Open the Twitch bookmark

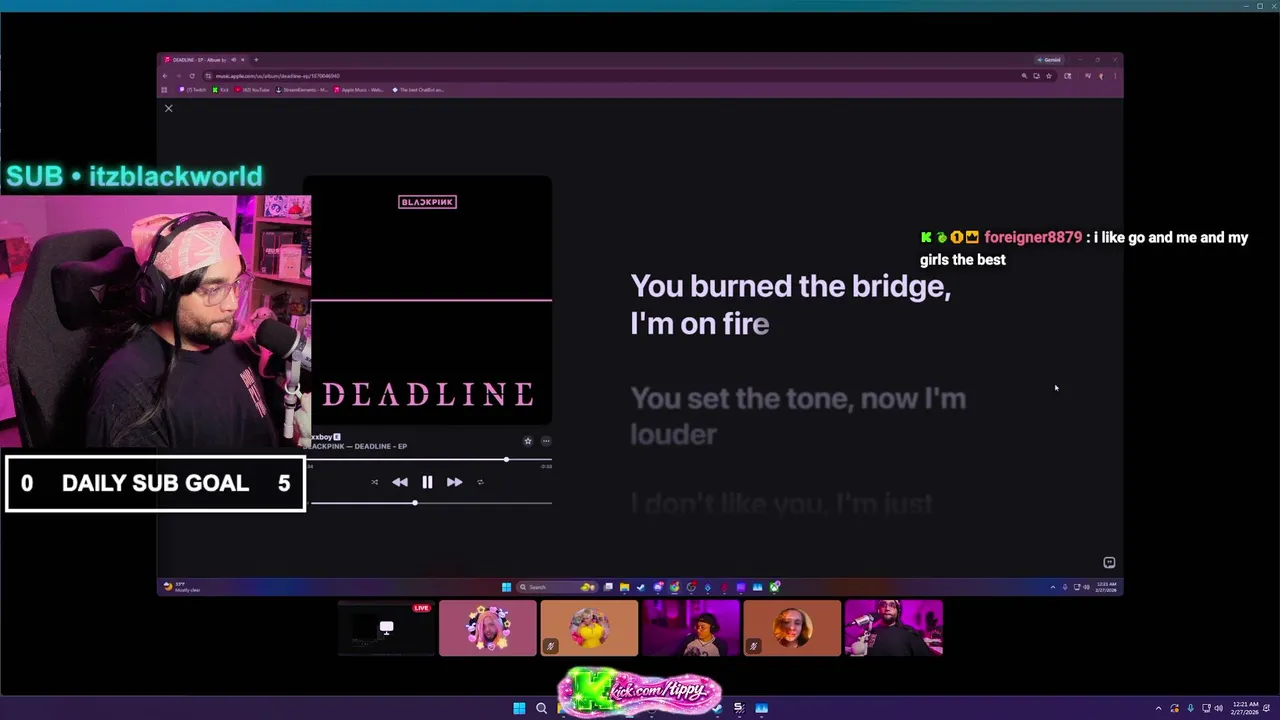(x=193, y=90)
